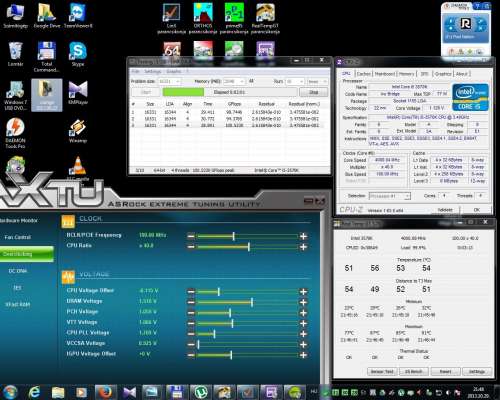
Task: Open the prime95 desktop shortcut
Action: (x=234, y=19)
